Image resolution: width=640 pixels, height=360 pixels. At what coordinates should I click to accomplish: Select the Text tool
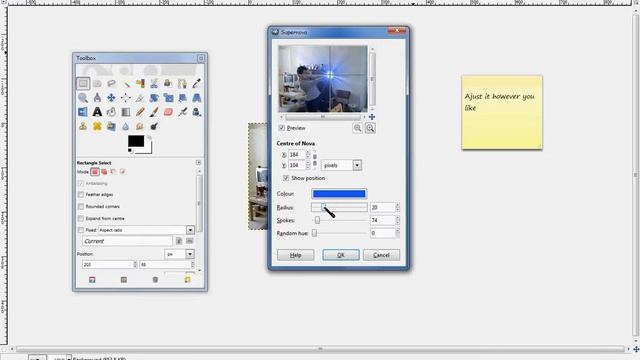click(x=97, y=112)
